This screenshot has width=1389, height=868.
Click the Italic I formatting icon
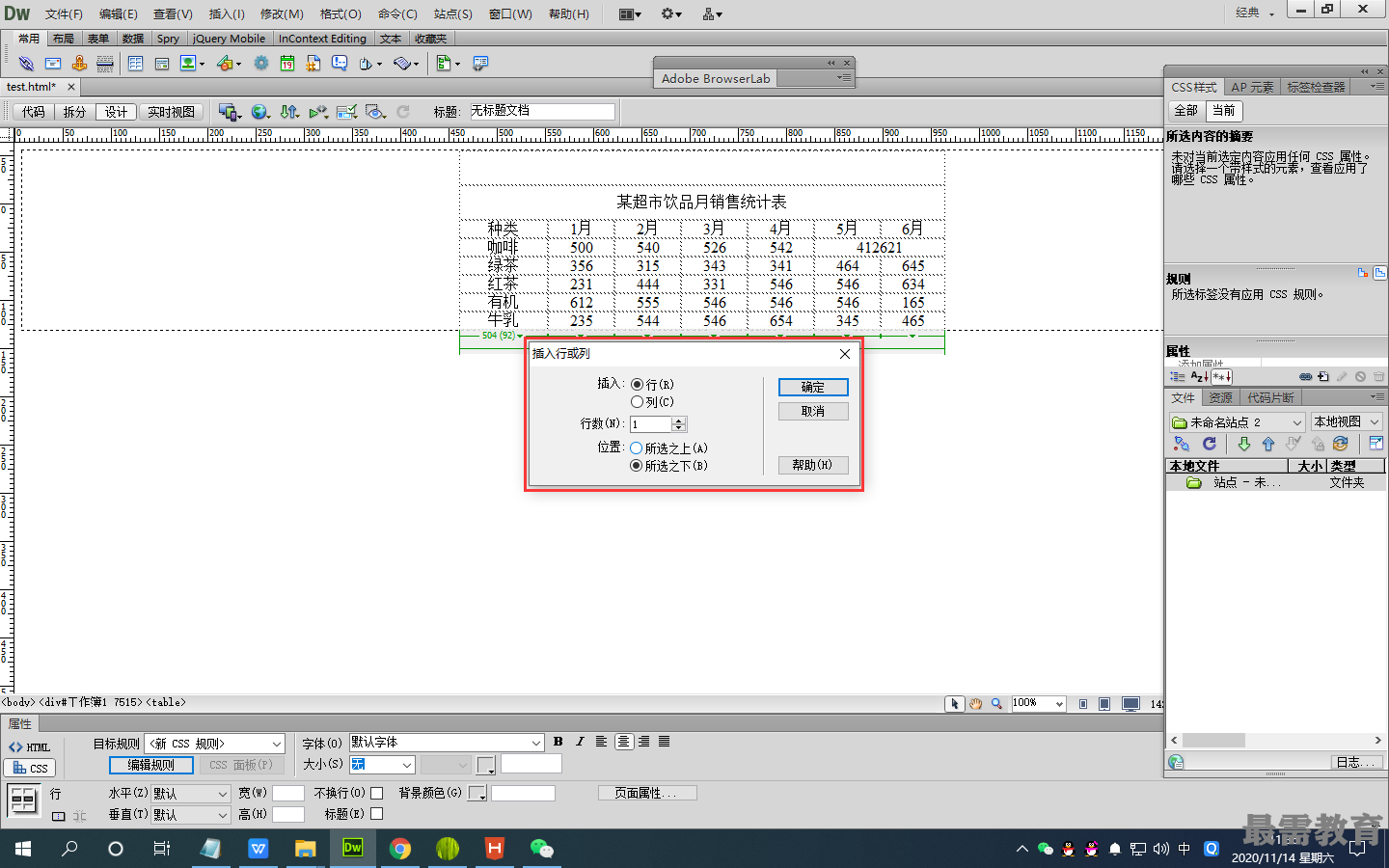click(580, 742)
